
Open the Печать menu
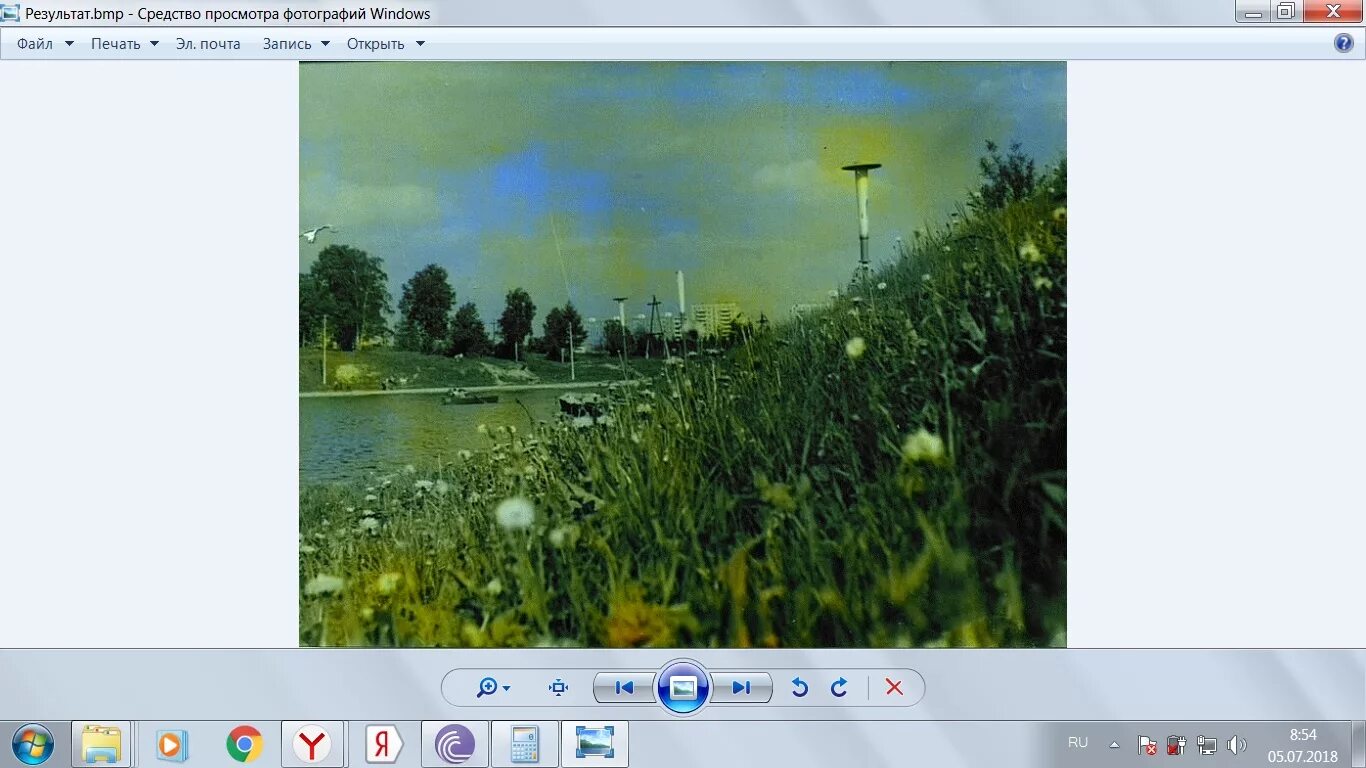pos(116,44)
